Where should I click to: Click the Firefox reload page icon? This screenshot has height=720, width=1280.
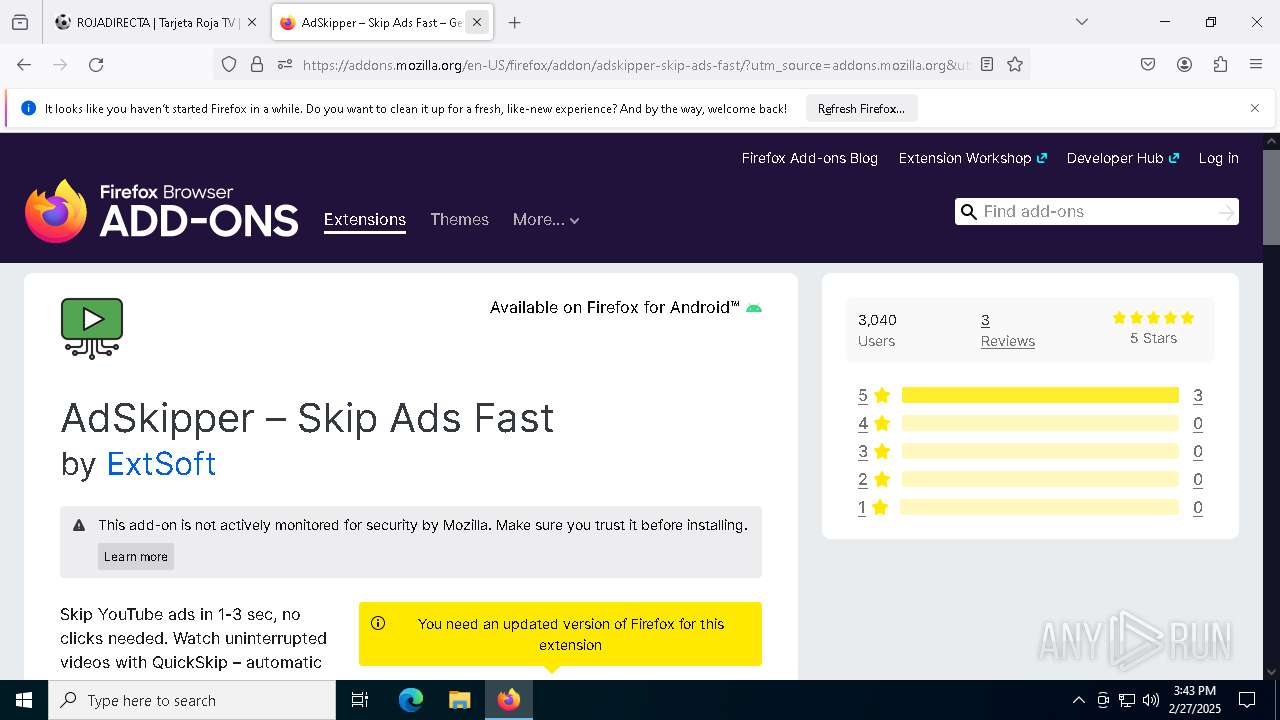(x=96, y=65)
